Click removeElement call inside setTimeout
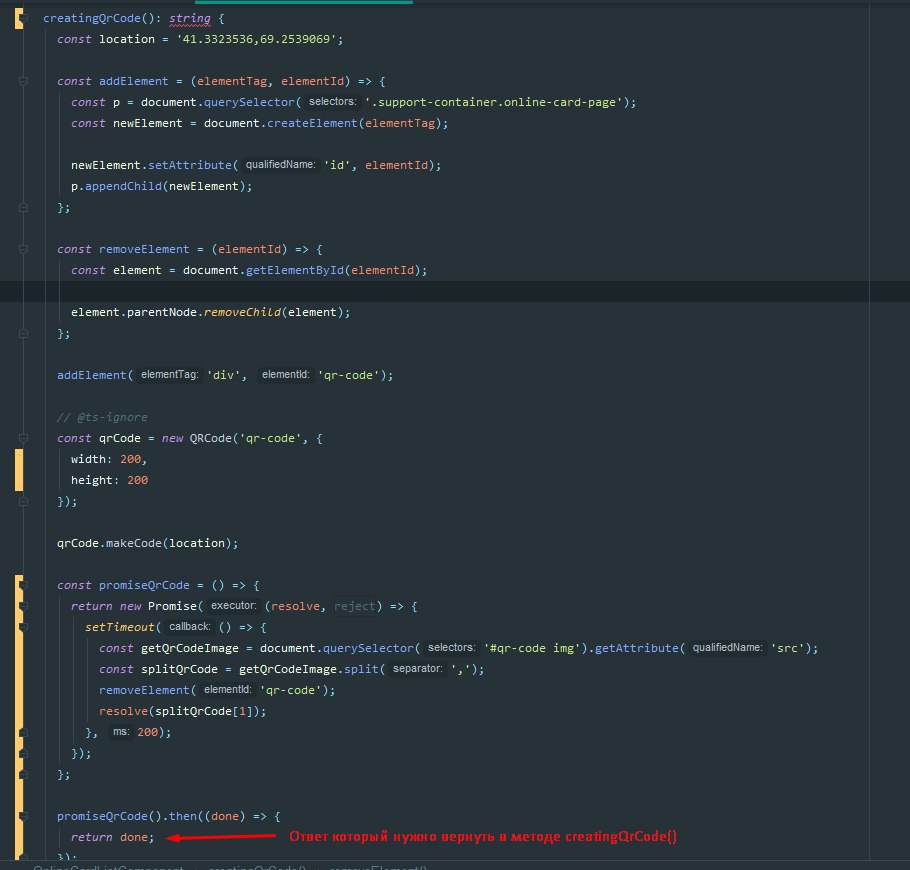 [144, 690]
